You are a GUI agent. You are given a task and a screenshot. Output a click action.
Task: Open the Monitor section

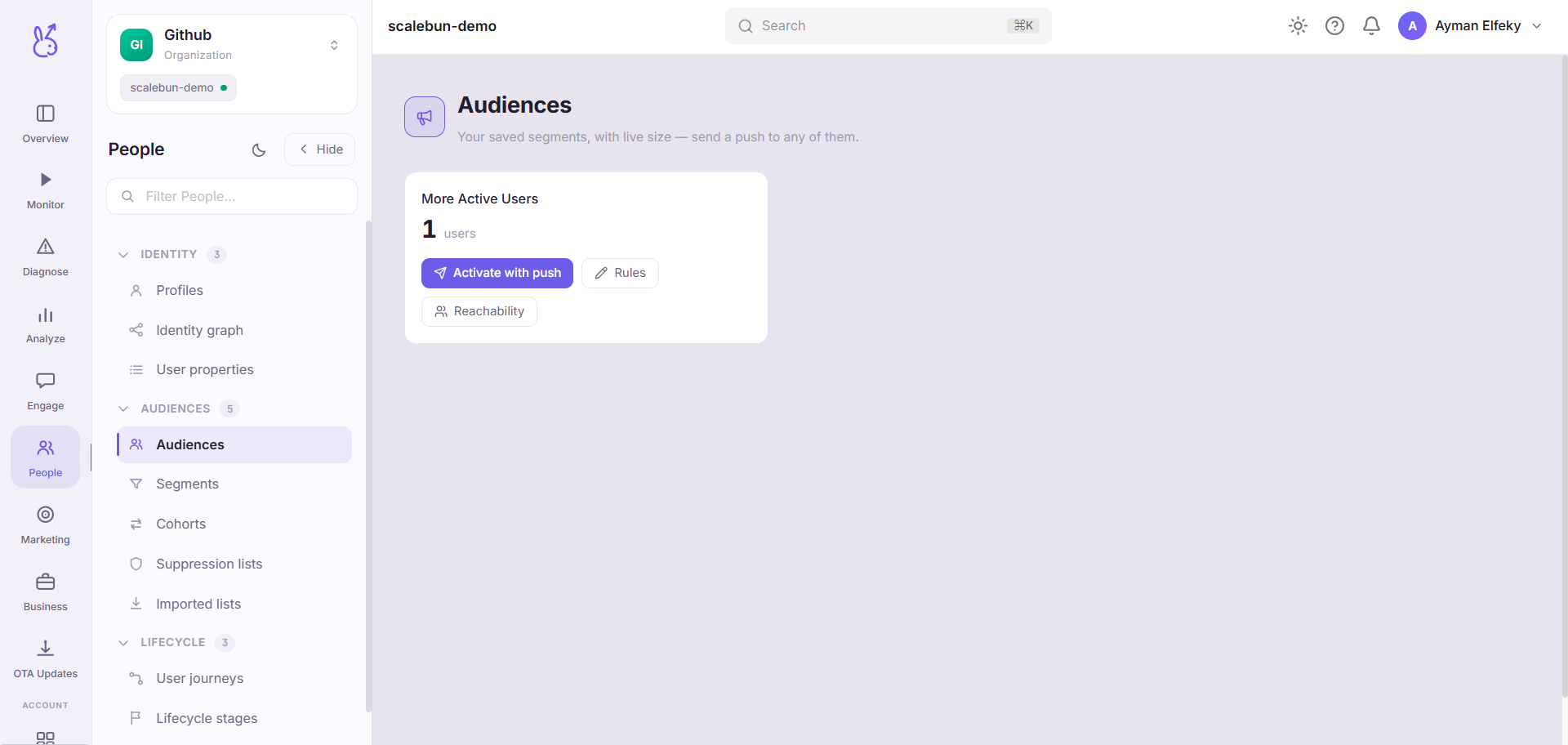pos(46,191)
